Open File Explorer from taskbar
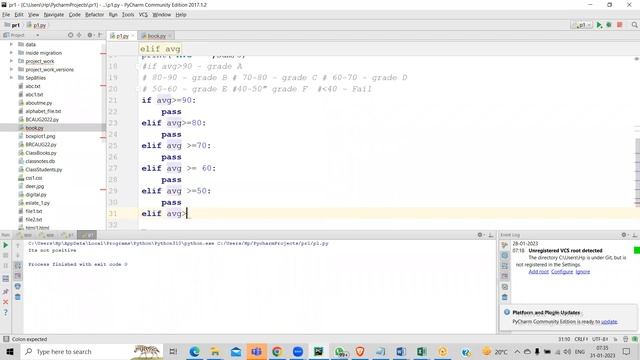640x360 pixels. 215,351
